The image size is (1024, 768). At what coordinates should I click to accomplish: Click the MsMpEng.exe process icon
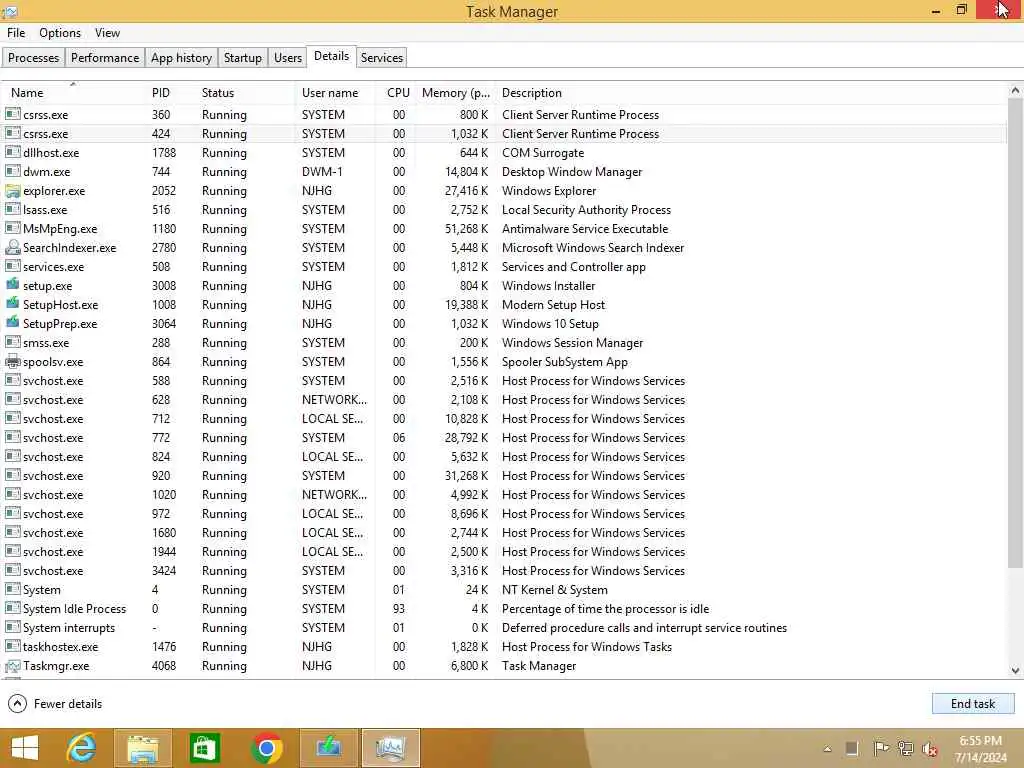click(12, 229)
